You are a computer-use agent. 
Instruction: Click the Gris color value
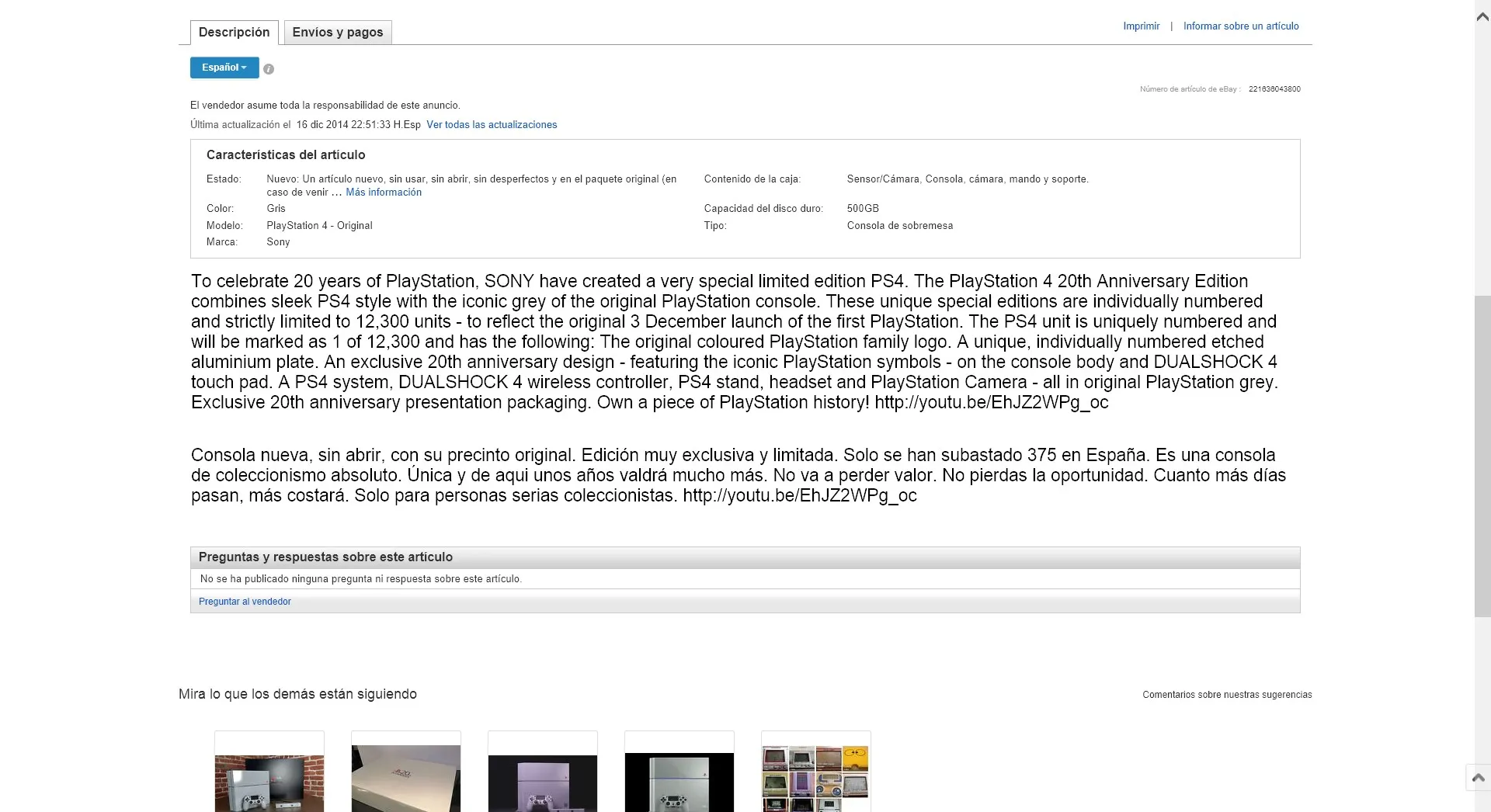point(276,209)
